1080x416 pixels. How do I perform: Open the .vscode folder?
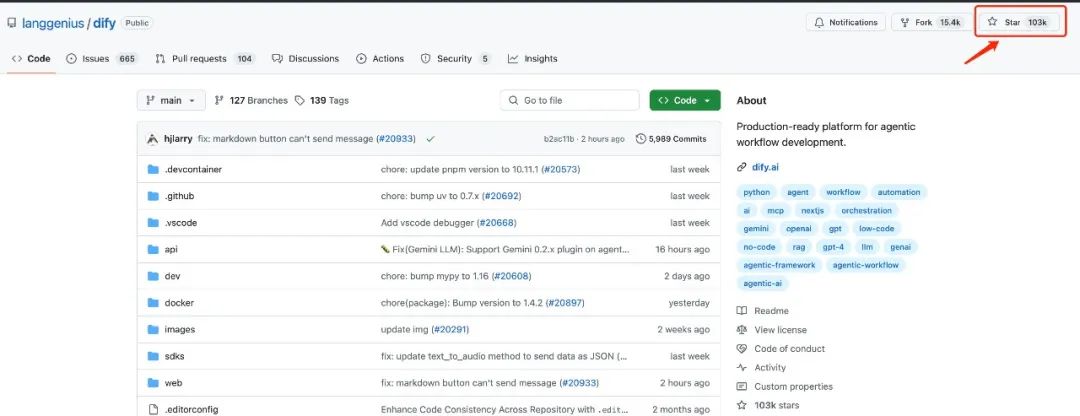pyautogui.click(x=181, y=223)
